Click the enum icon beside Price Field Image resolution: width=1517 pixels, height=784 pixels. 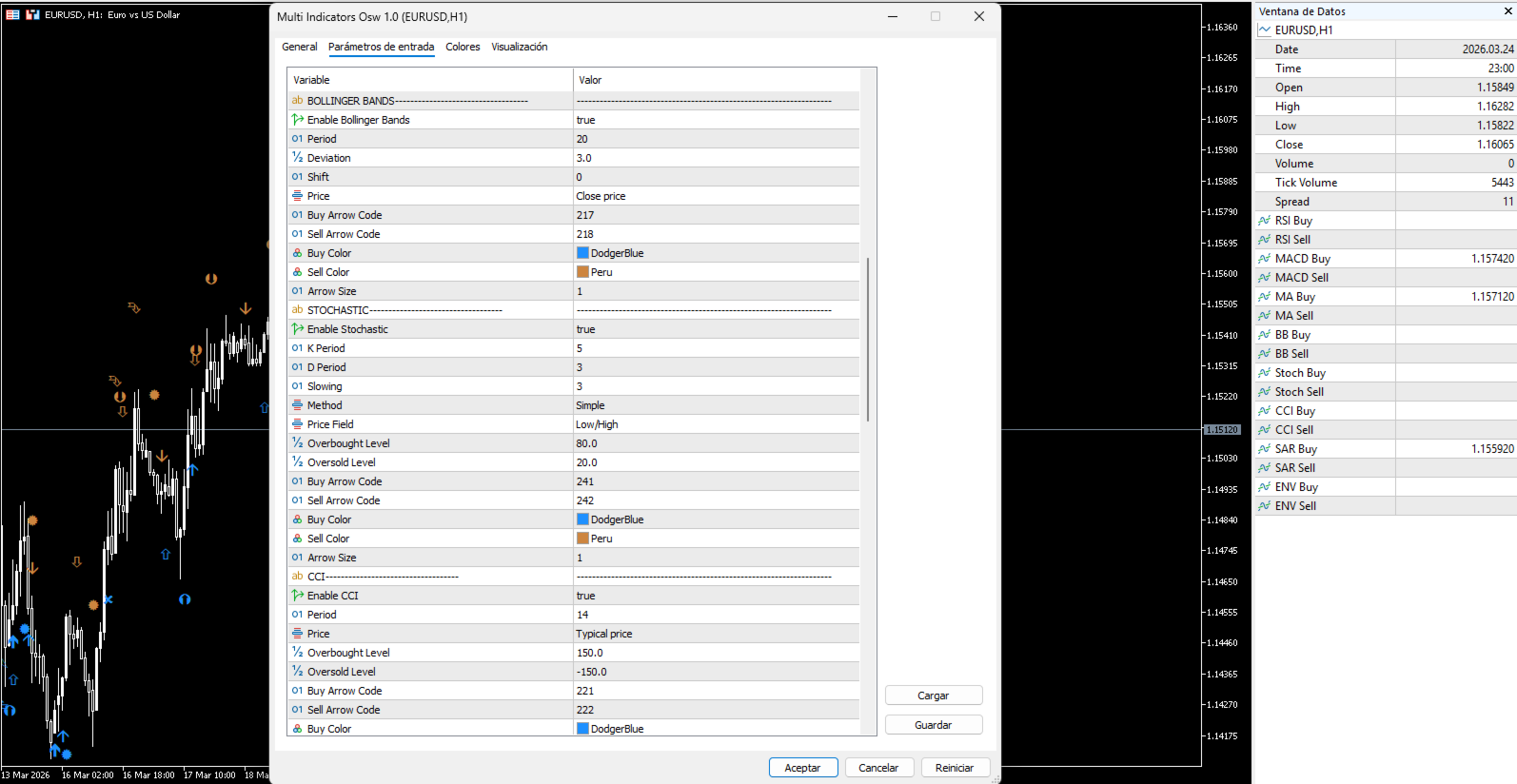click(298, 424)
